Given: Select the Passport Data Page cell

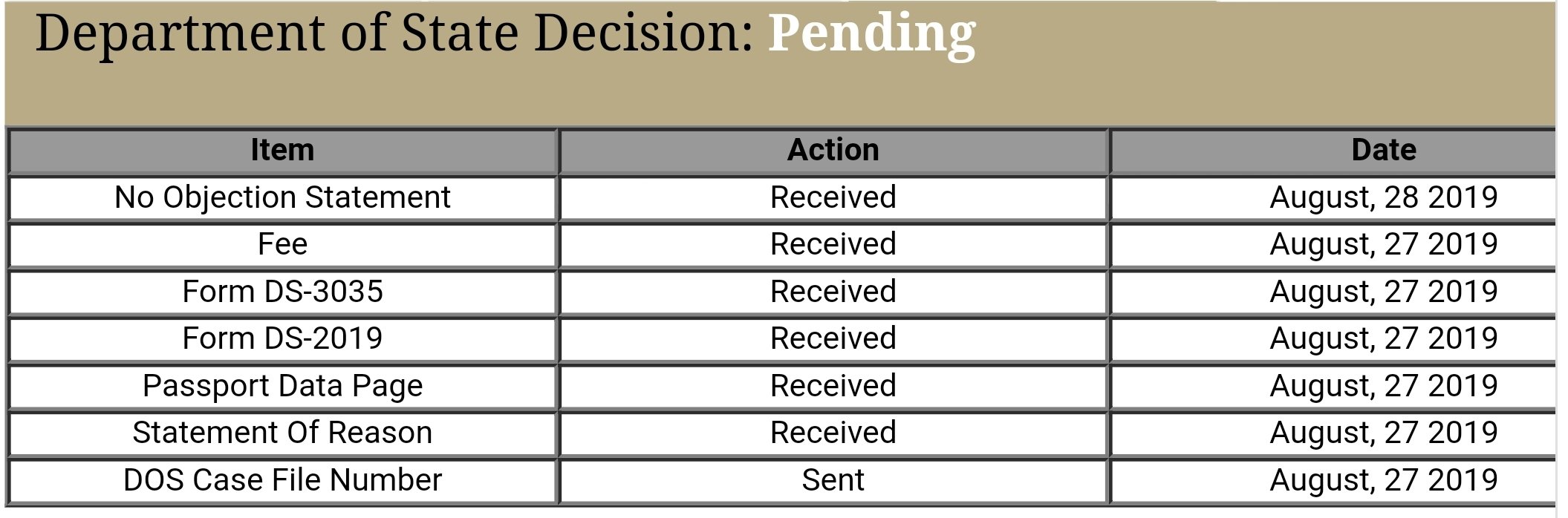Looking at the screenshot, I should pyautogui.click(x=282, y=387).
